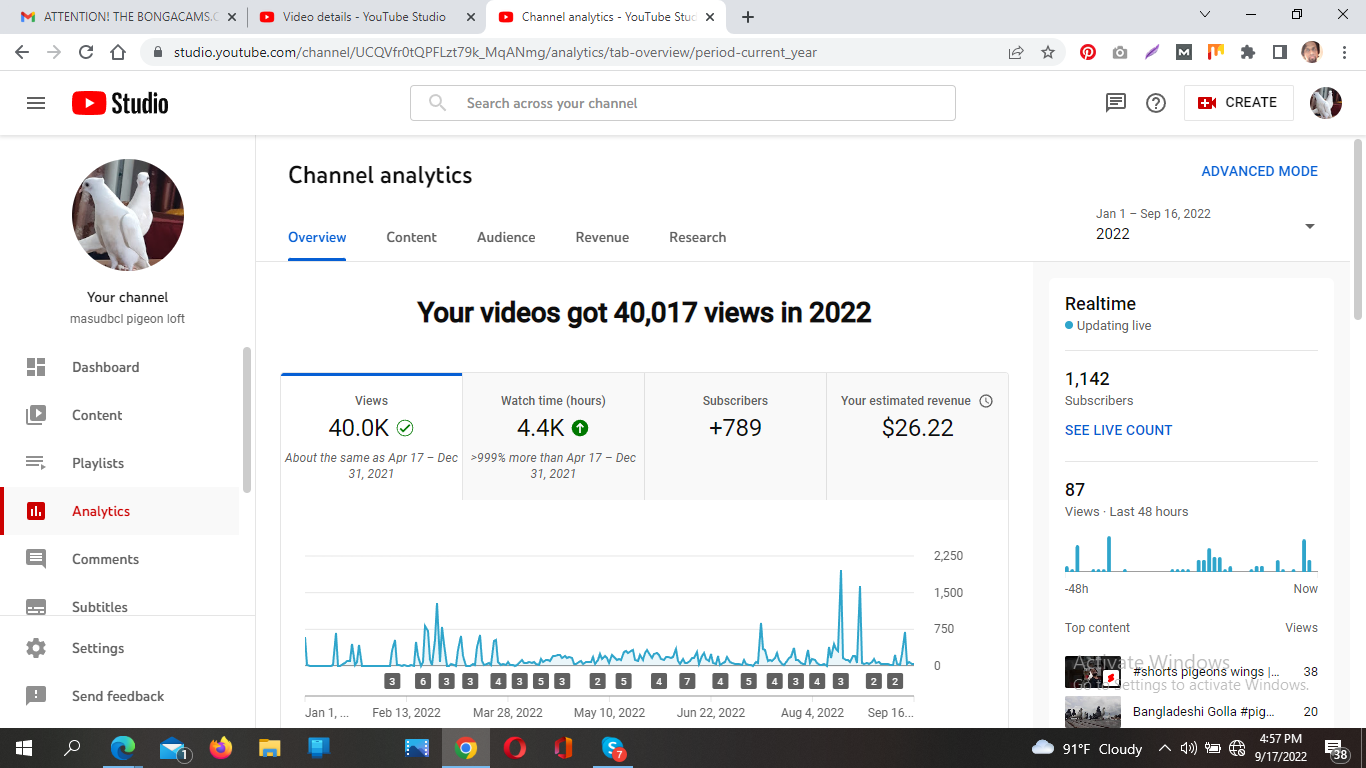Open the Chrome profile avatar in toolbar
1366x768 pixels.
[x=1311, y=52]
